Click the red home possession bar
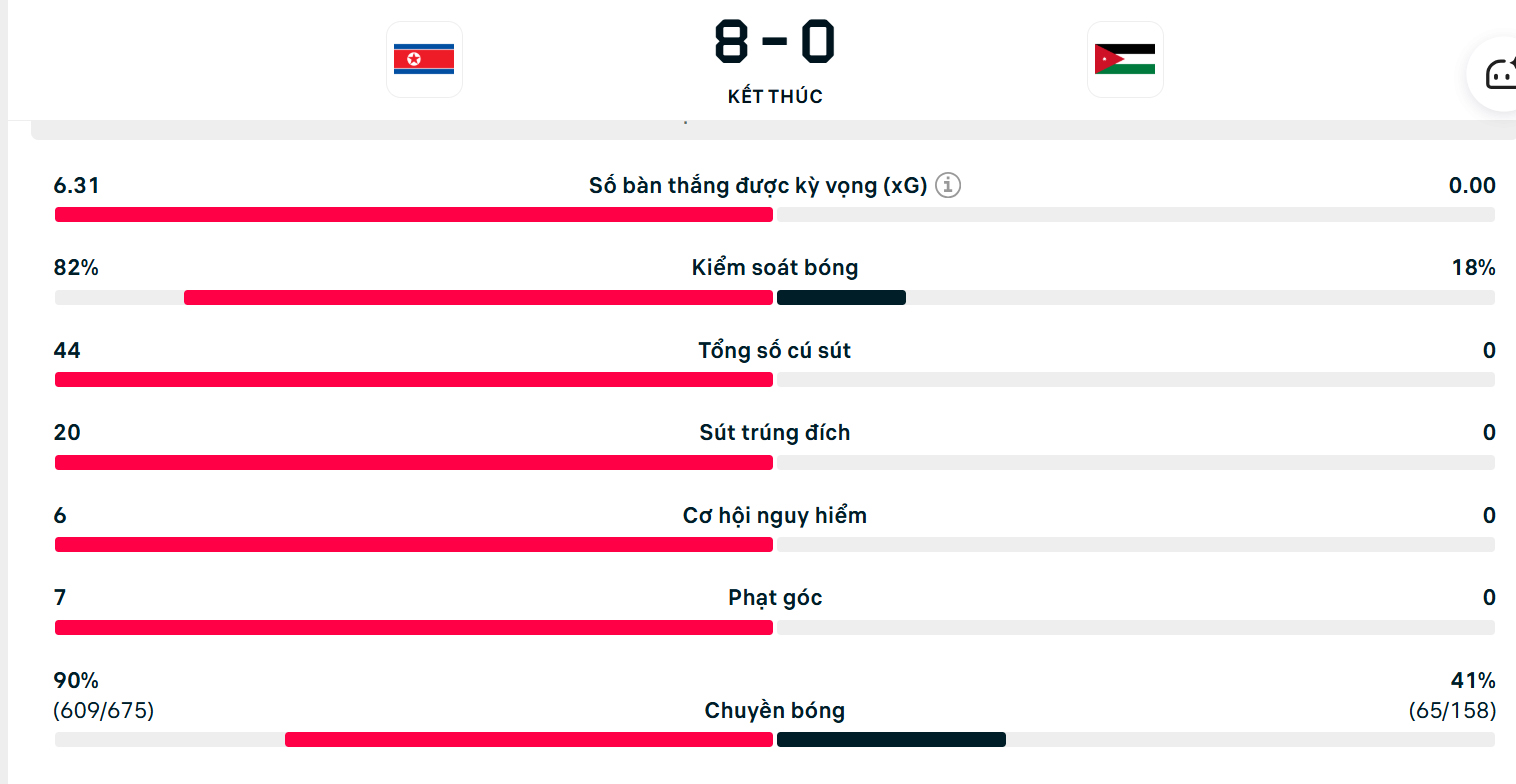 coord(478,297)
